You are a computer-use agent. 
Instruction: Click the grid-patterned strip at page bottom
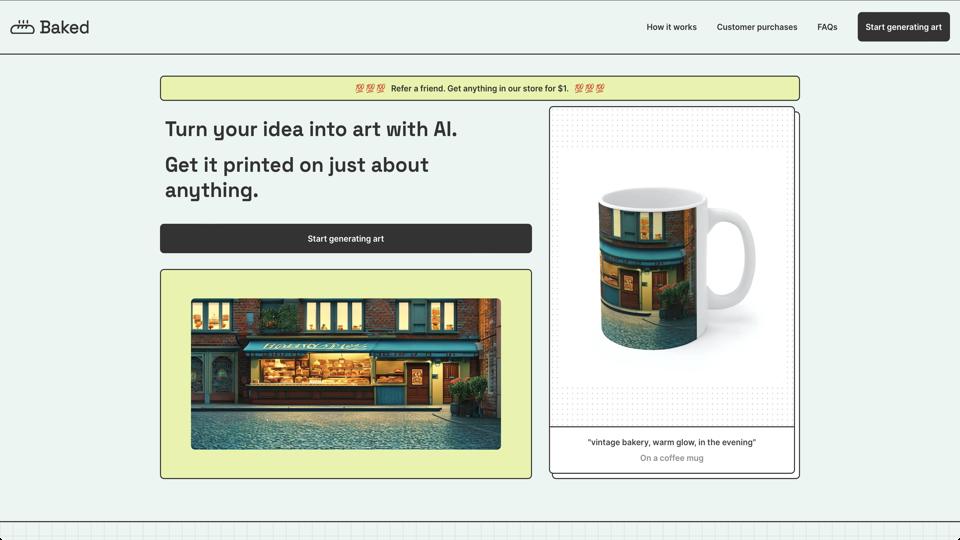point(480,531)
